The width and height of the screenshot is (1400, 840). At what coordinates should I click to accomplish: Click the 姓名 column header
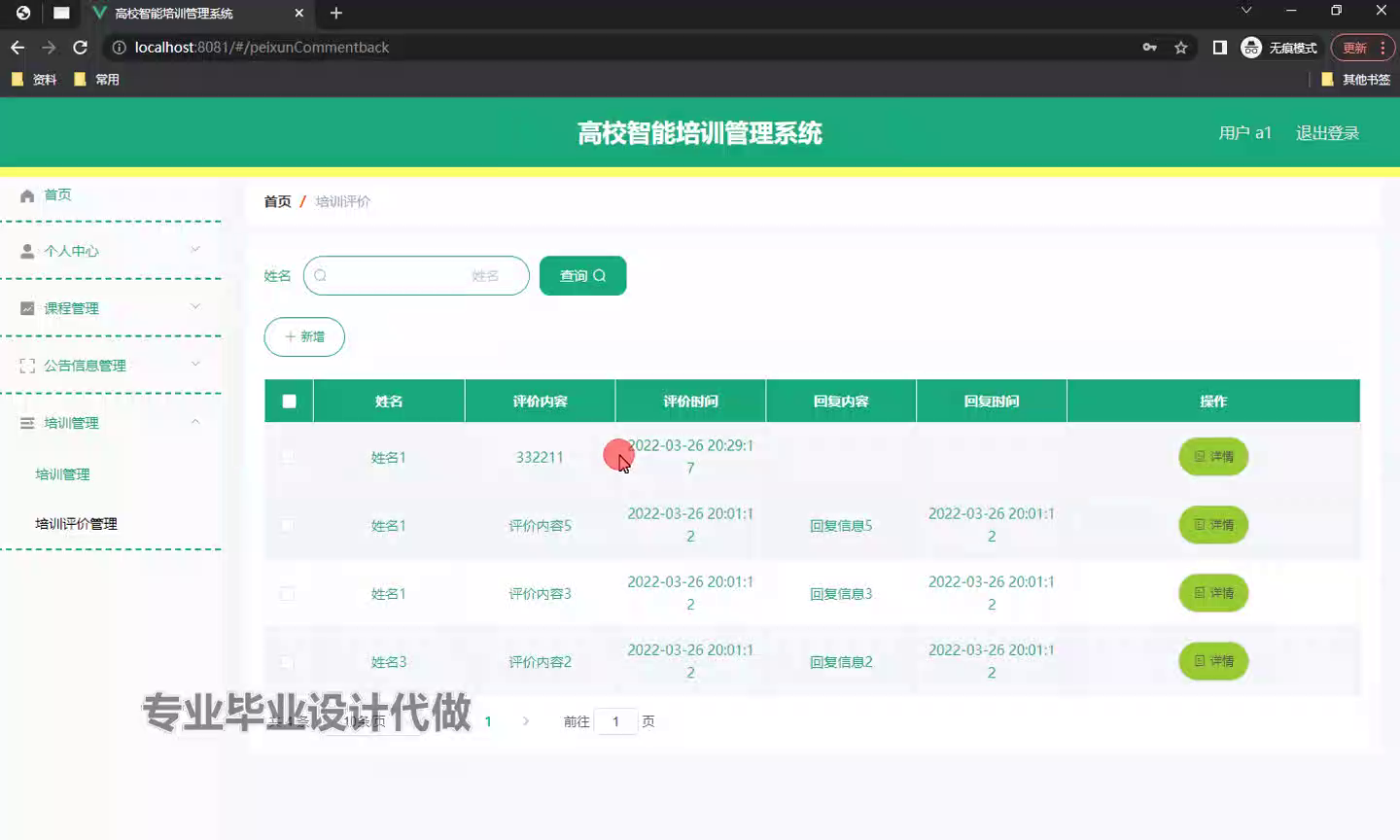(389, 402)
